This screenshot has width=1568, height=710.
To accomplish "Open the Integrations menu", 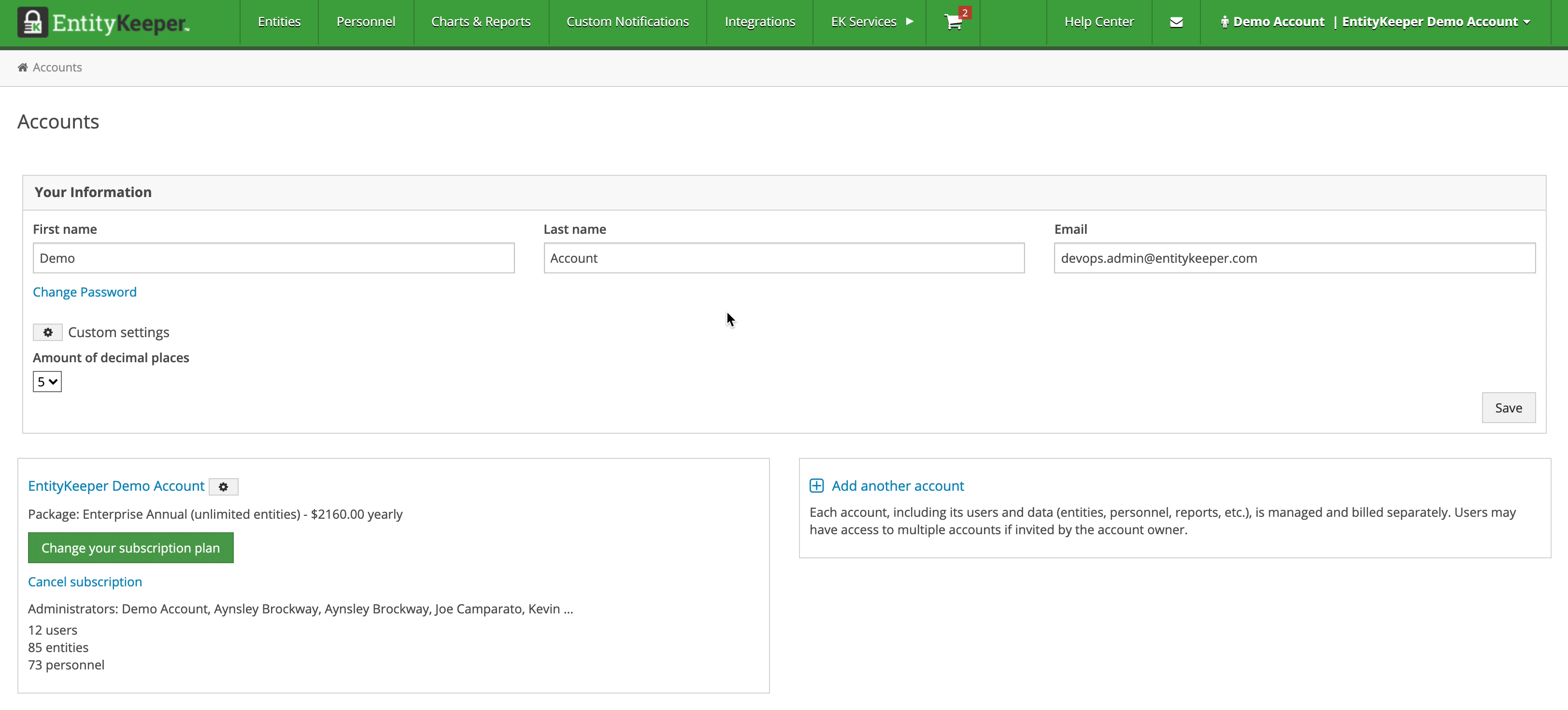I will (x=760, y=22).
